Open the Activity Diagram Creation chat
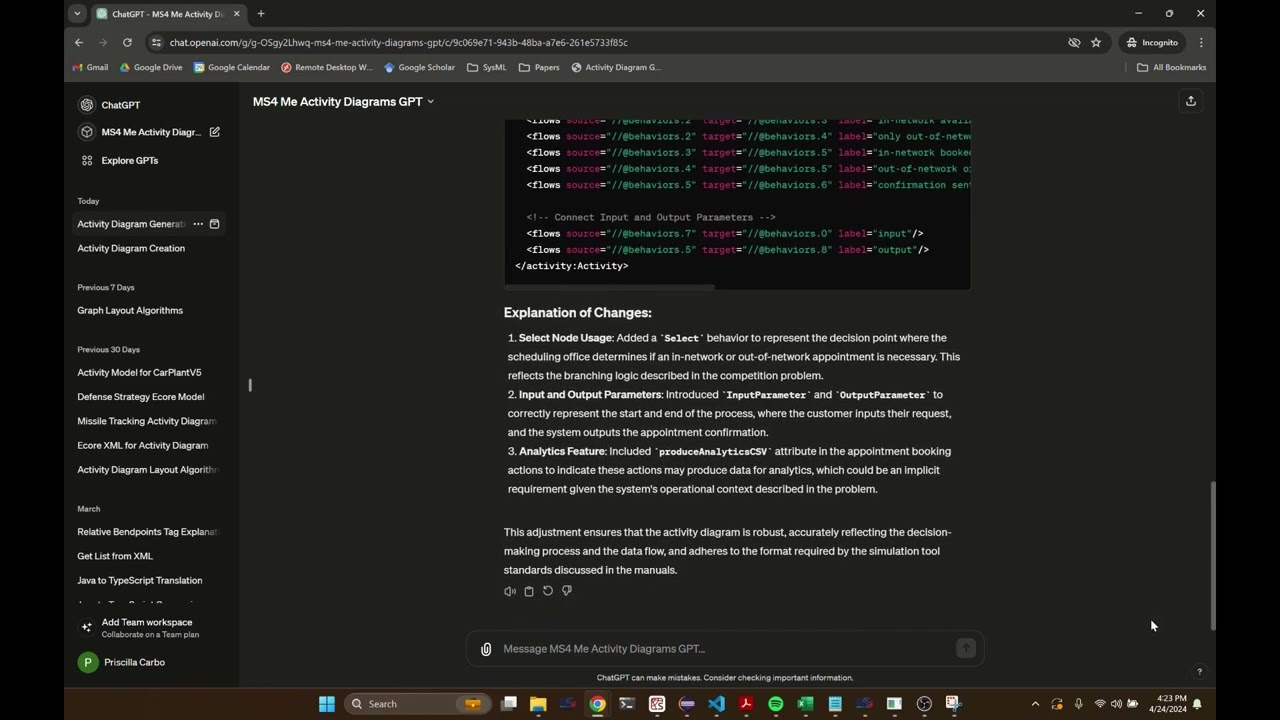The width and height of the screenshot is (1280, 720). pyautogui.click(x=131, y=248)
